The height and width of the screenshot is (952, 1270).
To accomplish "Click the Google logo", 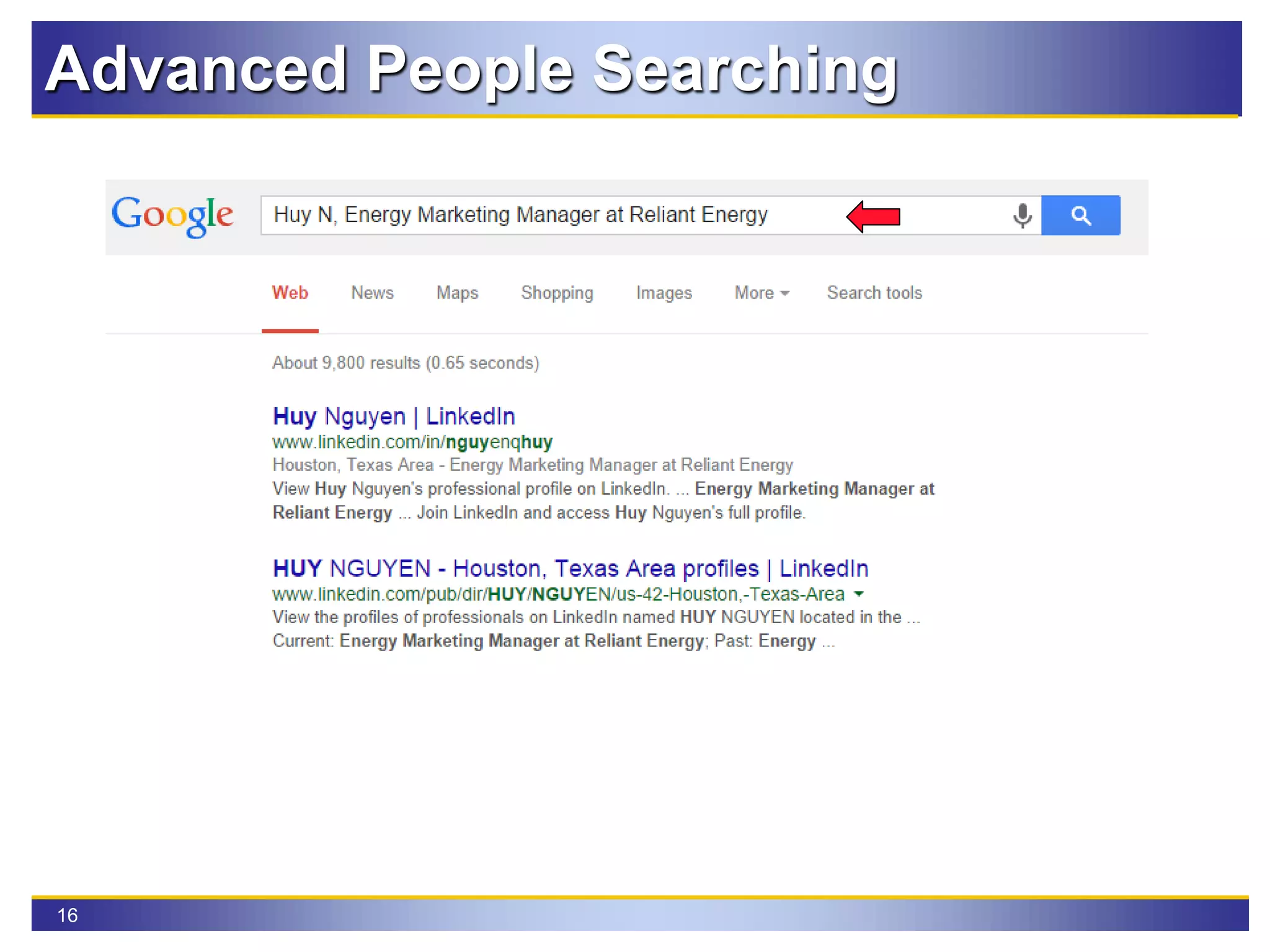I will 172,216.
